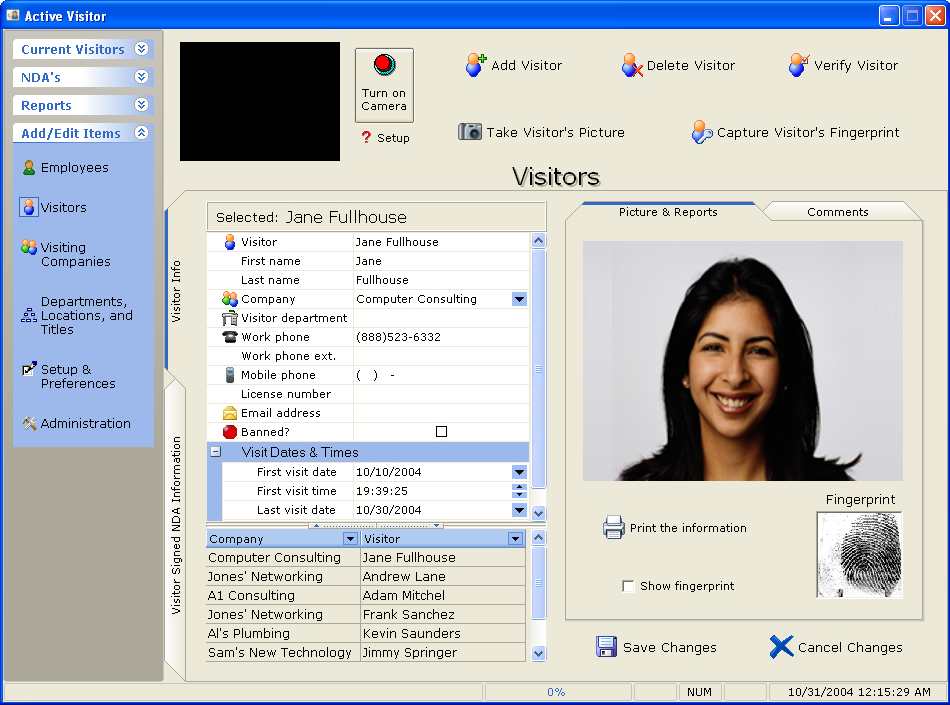Open the First visit date picker
Viewport: 950px width, 705px height.
pos(519,471)
